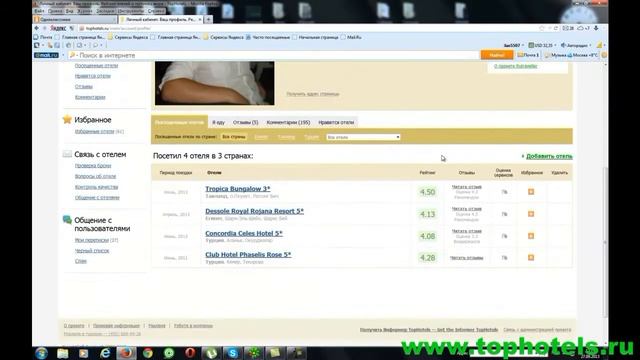Switch to the Я еду tab
Image resolution: width=640 pixels, height=360 pixels.
coord(218,122)
